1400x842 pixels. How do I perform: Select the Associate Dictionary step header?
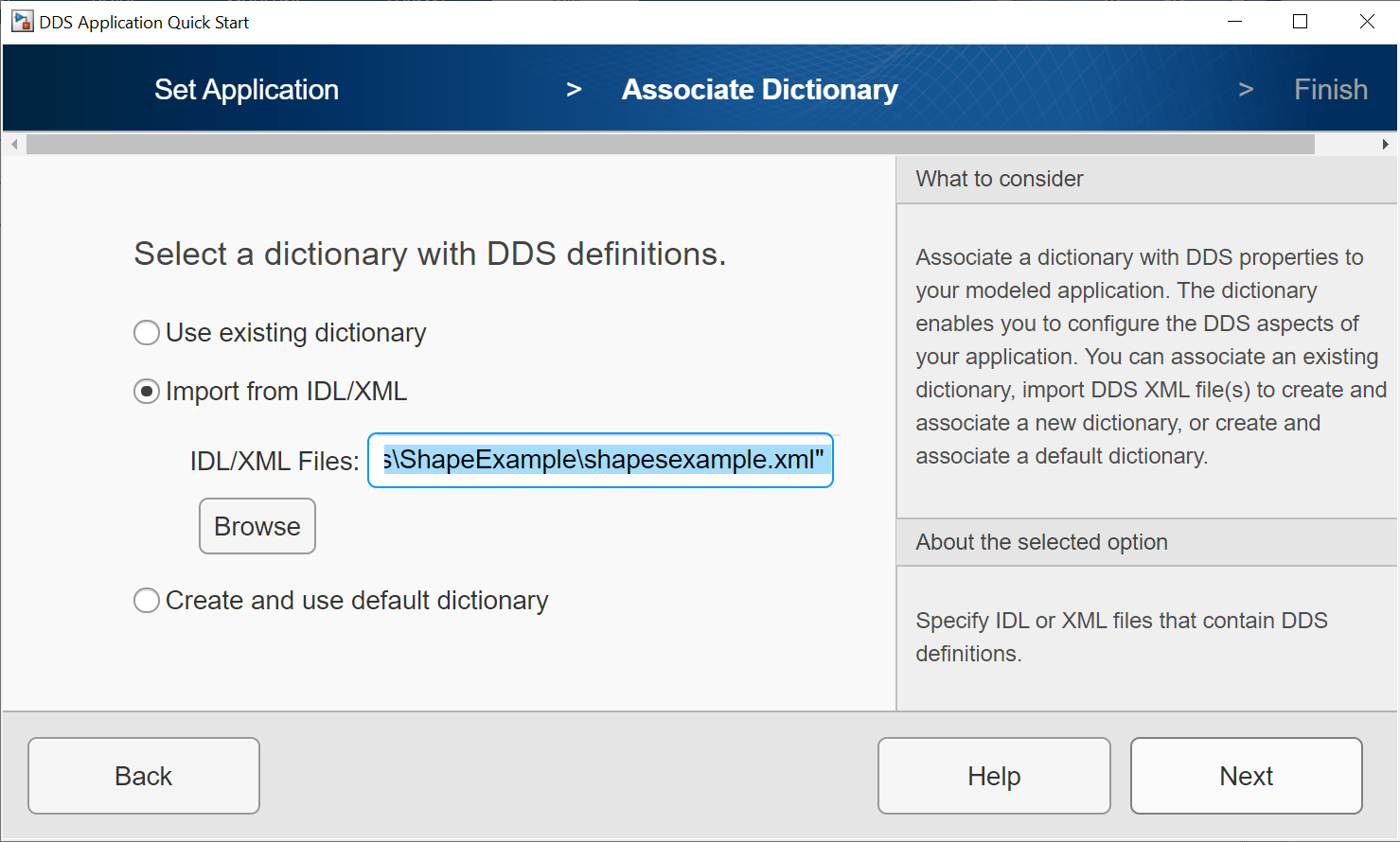[760, 90]
